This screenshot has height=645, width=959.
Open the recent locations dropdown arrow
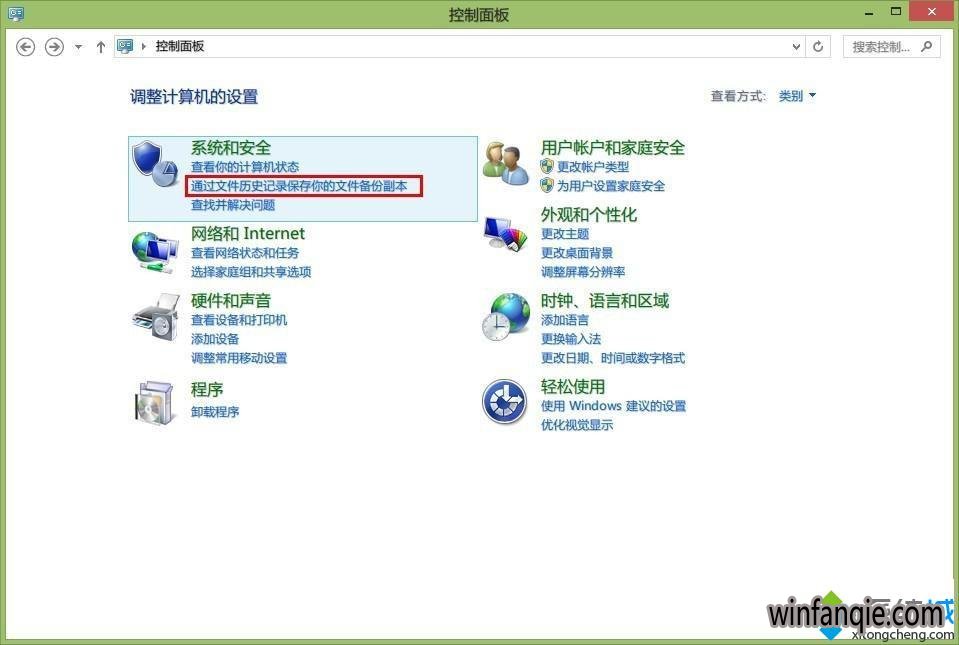(78, 46)
